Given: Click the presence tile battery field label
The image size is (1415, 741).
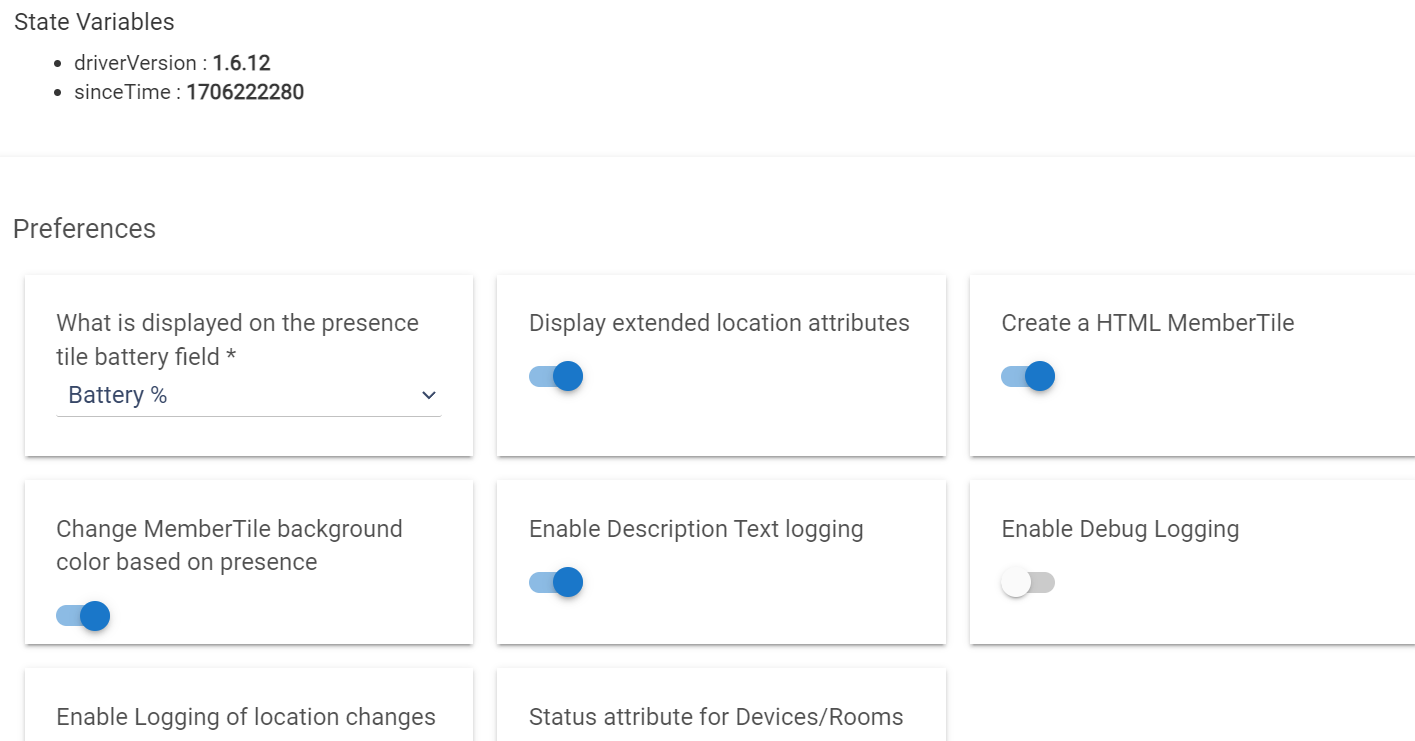Looking at the screenshot, I should tap(237, 339).
